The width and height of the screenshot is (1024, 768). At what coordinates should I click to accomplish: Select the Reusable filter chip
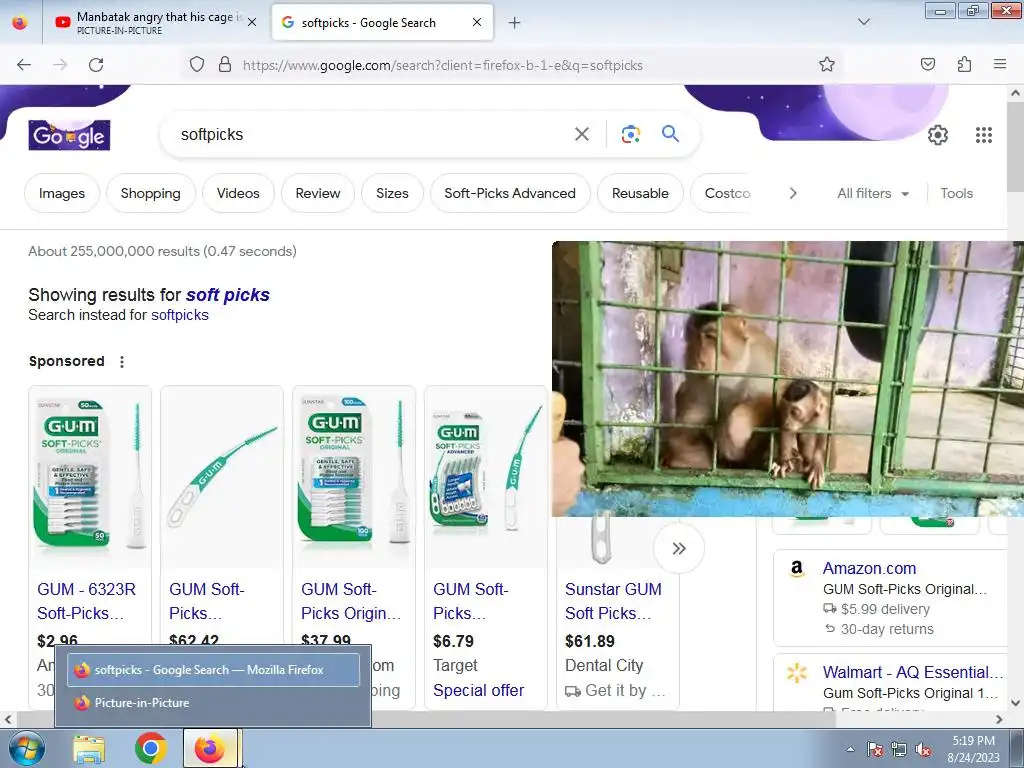point(640,193)
